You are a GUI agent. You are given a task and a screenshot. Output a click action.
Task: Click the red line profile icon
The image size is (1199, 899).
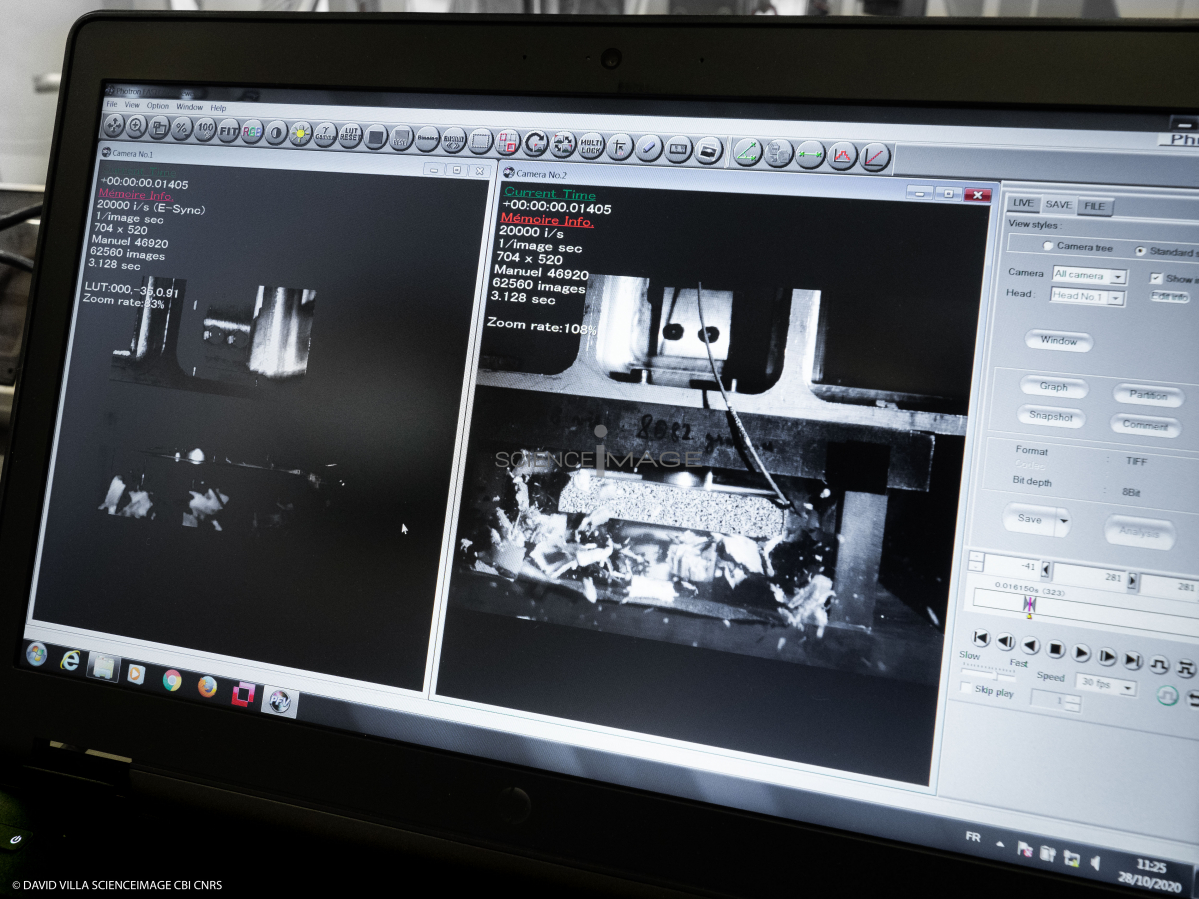875,158
